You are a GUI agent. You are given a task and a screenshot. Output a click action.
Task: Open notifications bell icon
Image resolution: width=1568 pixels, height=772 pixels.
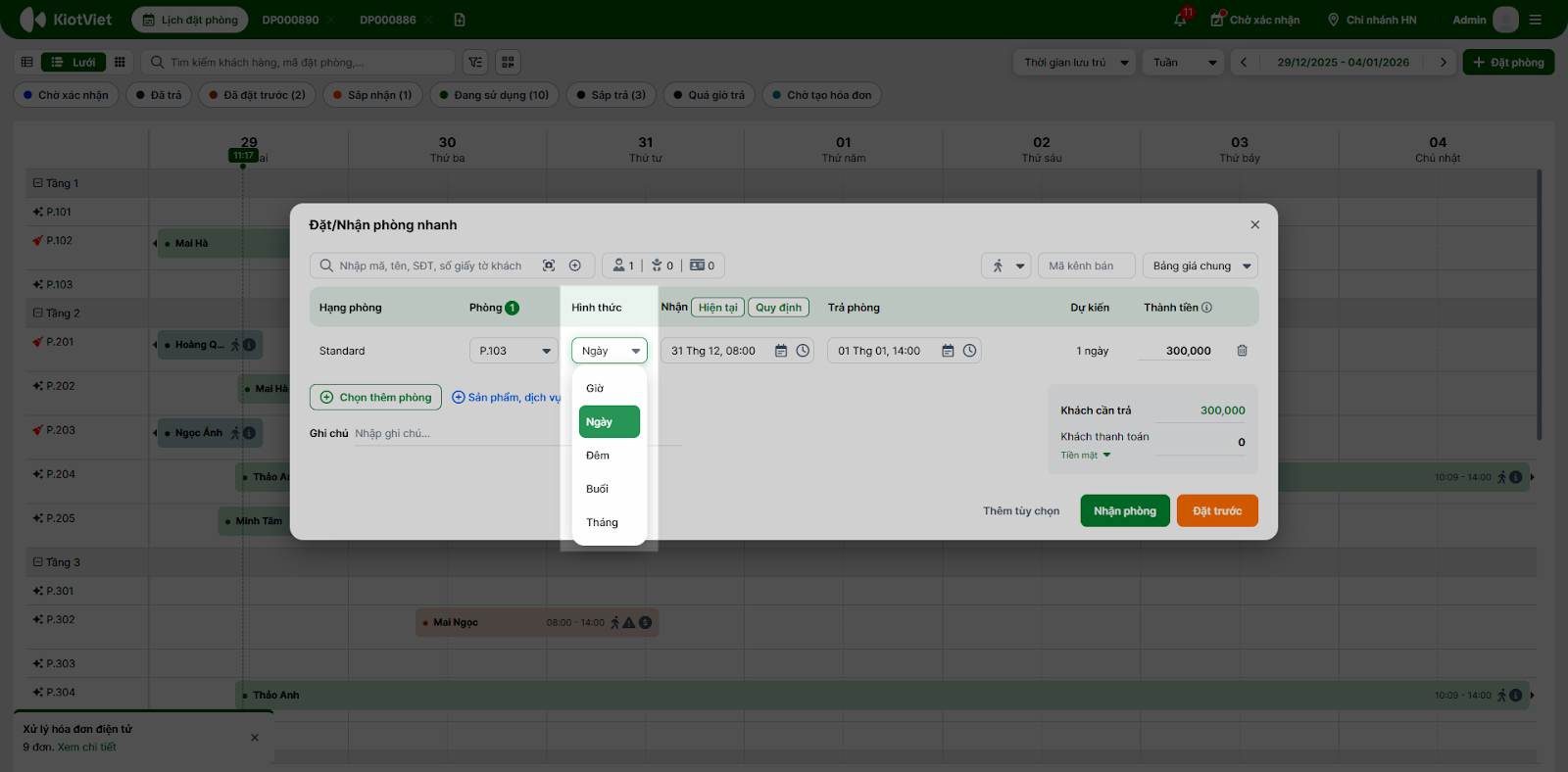point(1180,20)
